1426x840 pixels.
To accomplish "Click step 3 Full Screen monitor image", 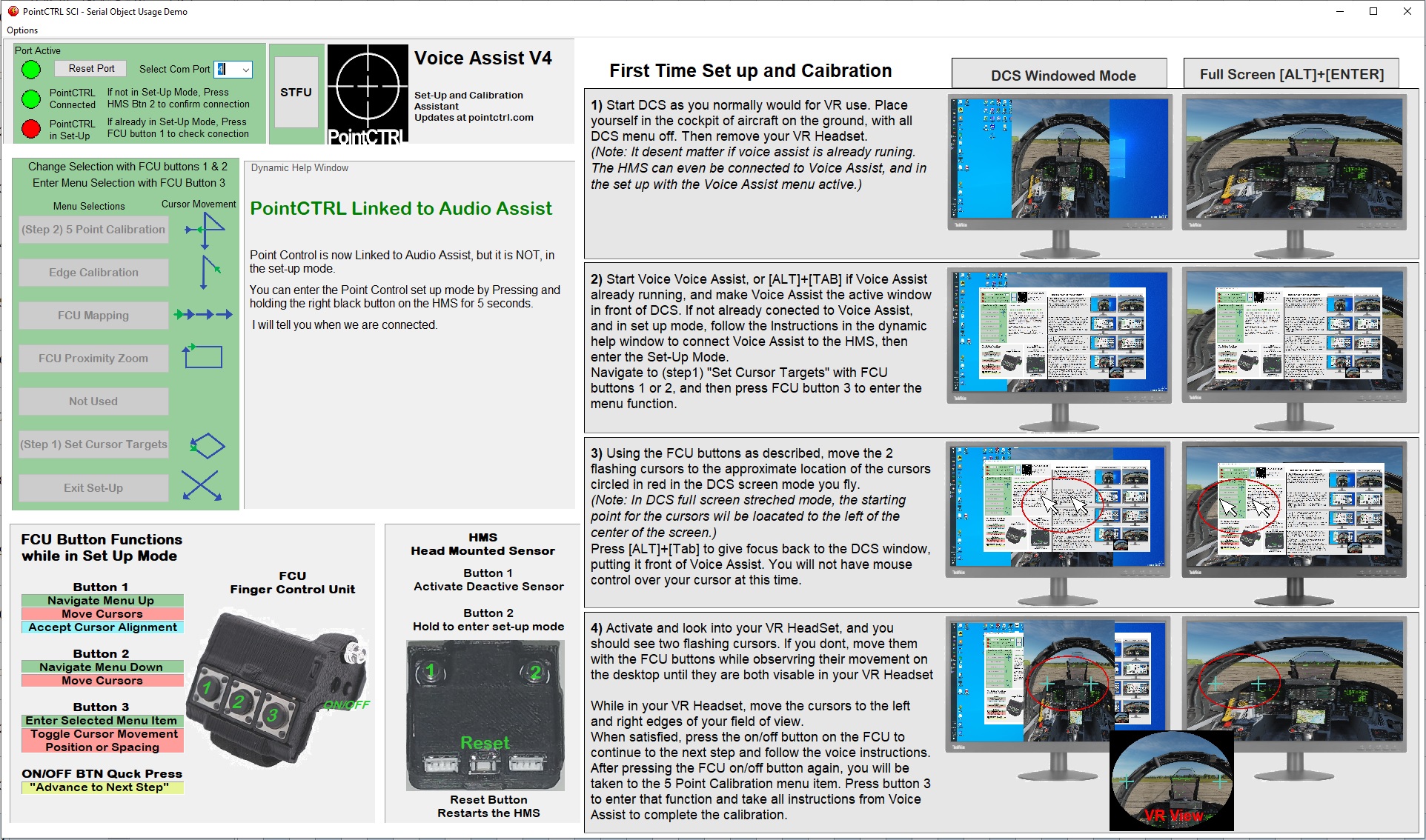I will tap(1294, 524).
